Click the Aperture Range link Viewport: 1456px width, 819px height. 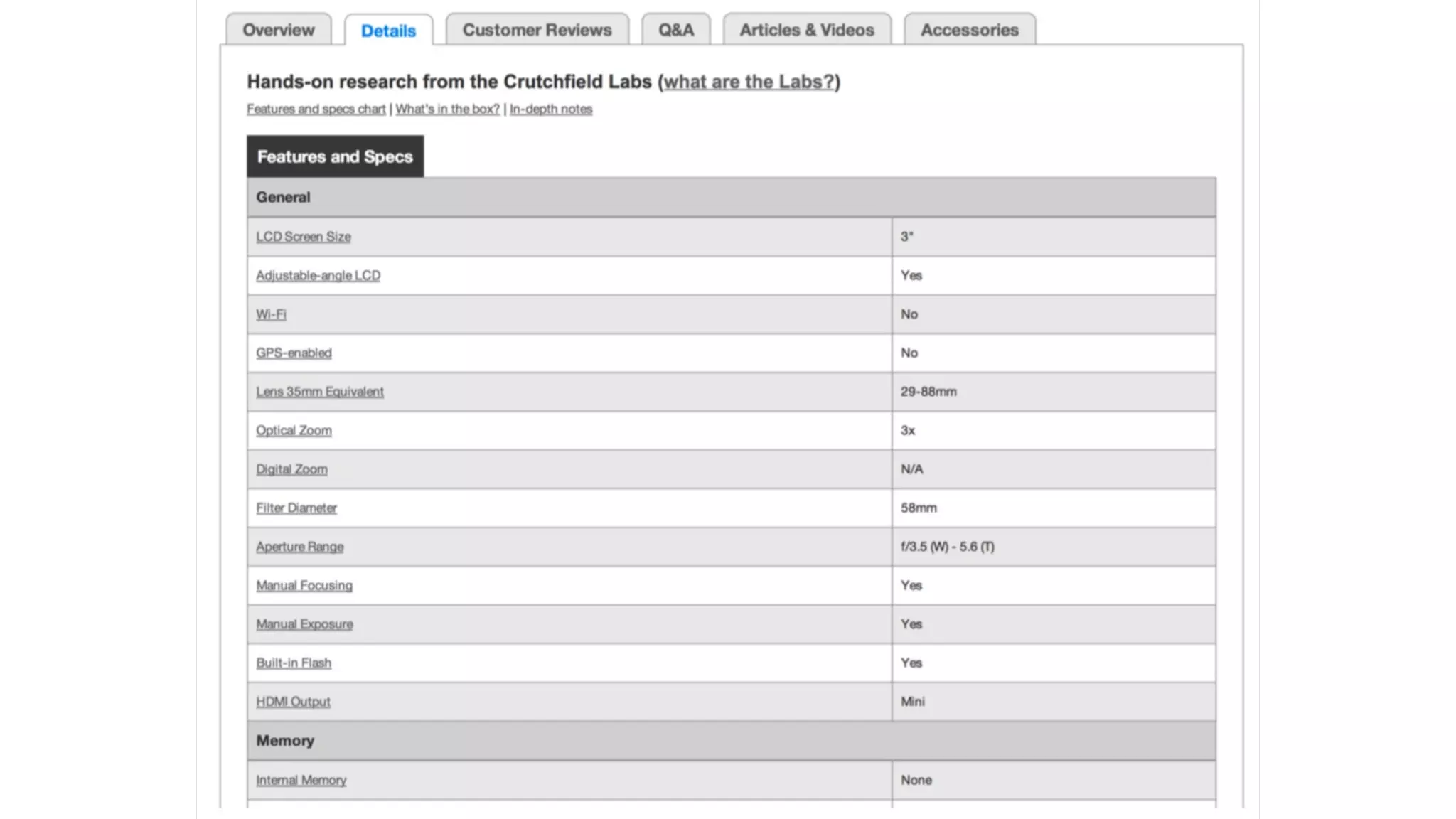(299, 547)
